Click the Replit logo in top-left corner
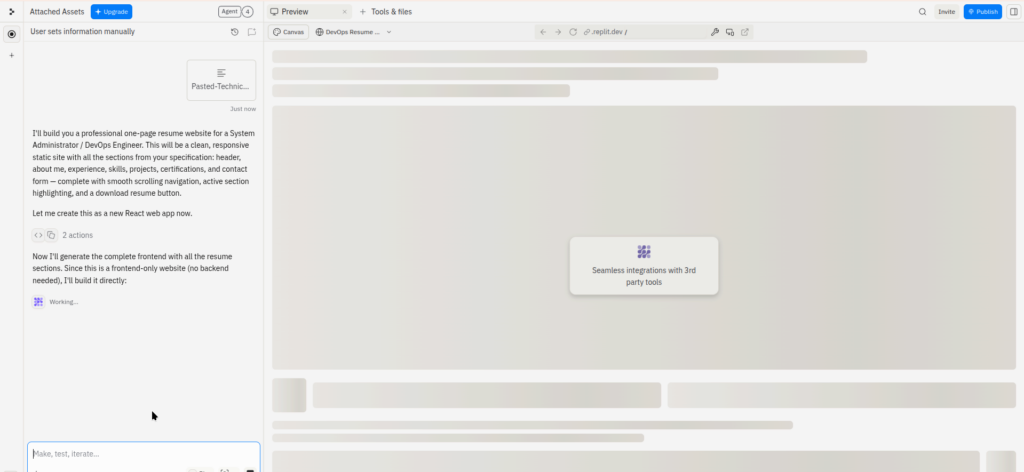The height and width of the screenshot is (472, 1024). tap(11, 12)
